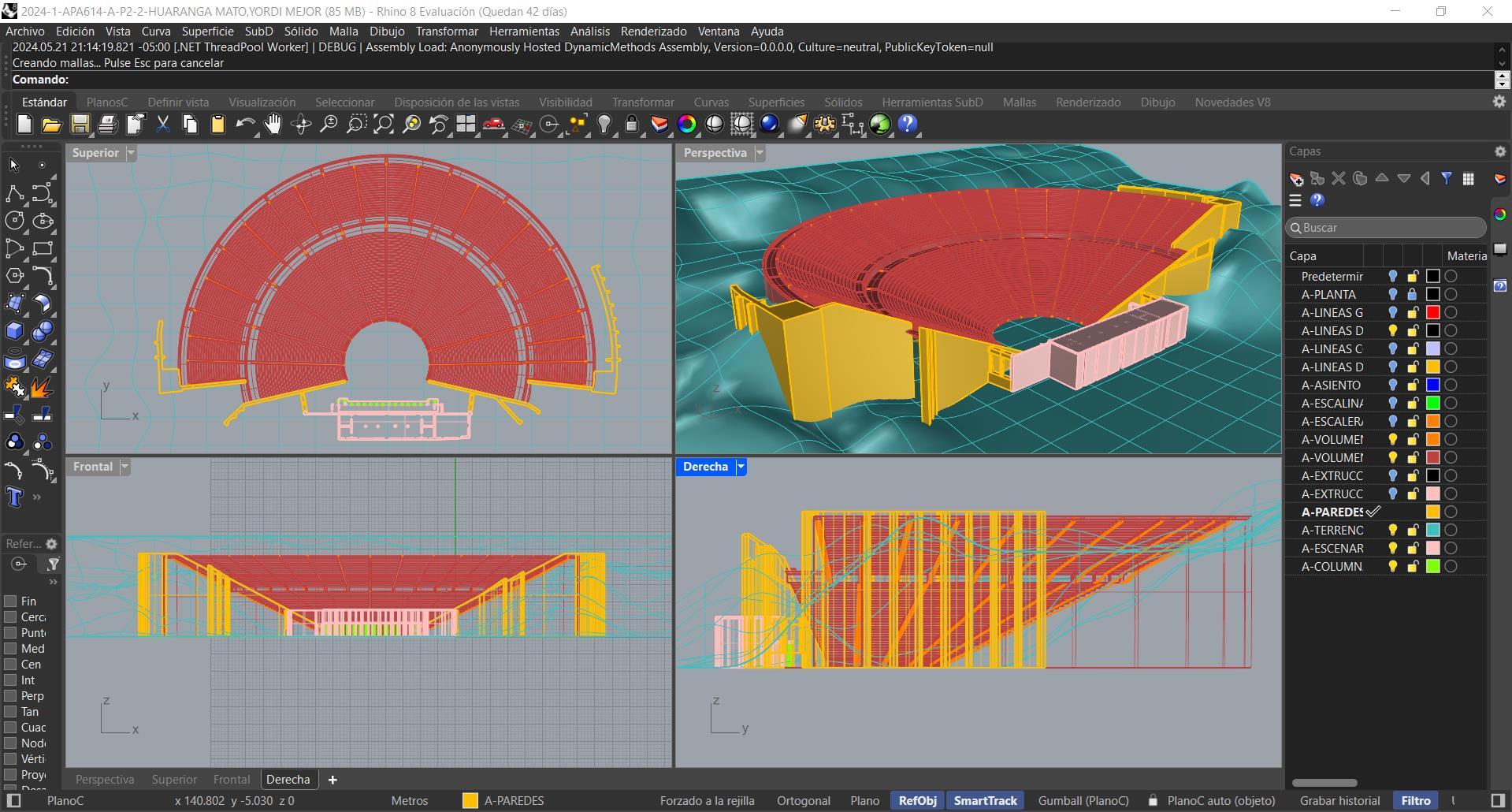Click the Box solid tool icon
Image resolution: width=1512 pixels, height=812 pixels.
pyautogui.click(x=14, y=331)
